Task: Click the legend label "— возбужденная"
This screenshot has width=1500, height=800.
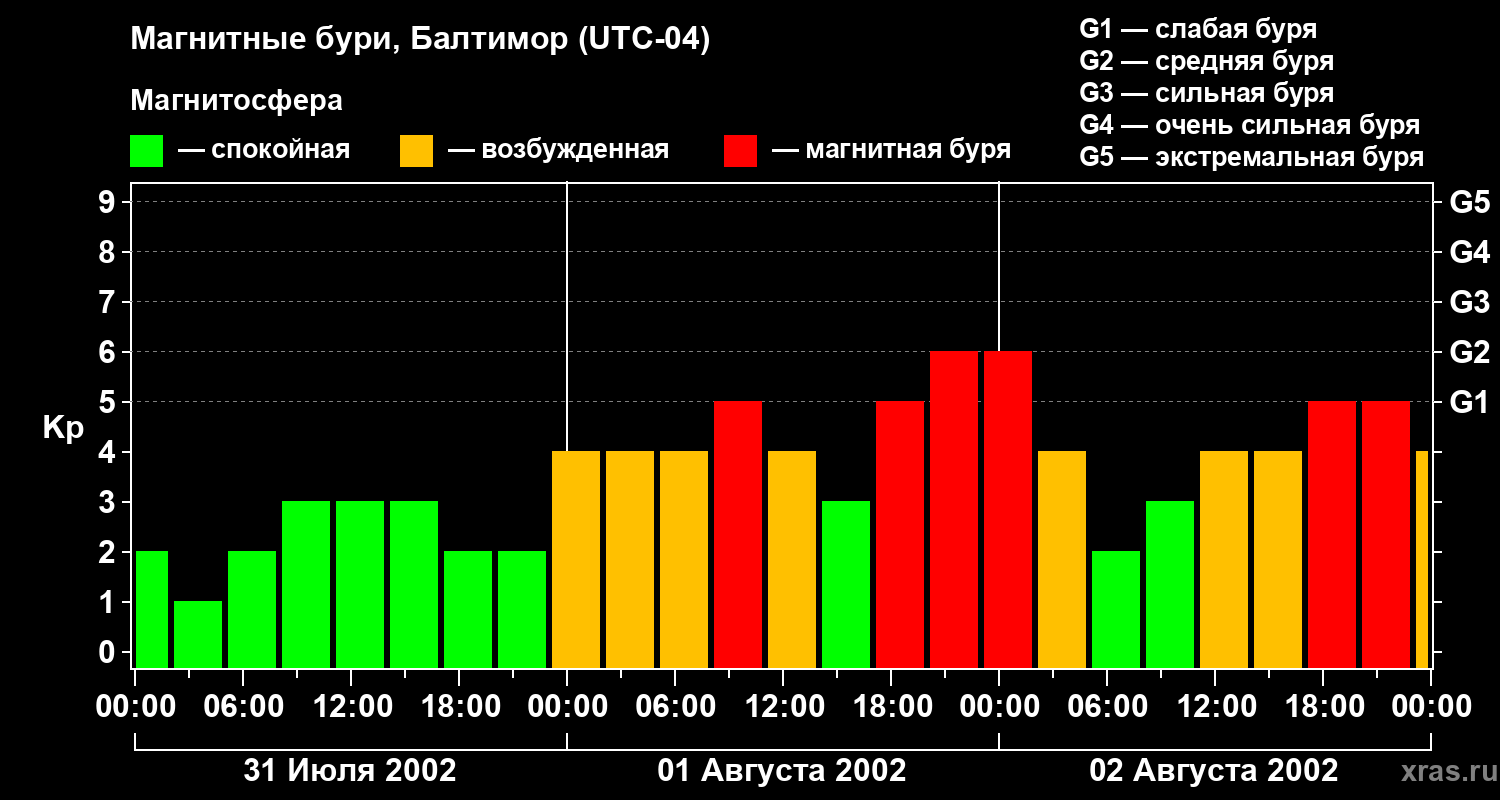Action: [559, 150]
